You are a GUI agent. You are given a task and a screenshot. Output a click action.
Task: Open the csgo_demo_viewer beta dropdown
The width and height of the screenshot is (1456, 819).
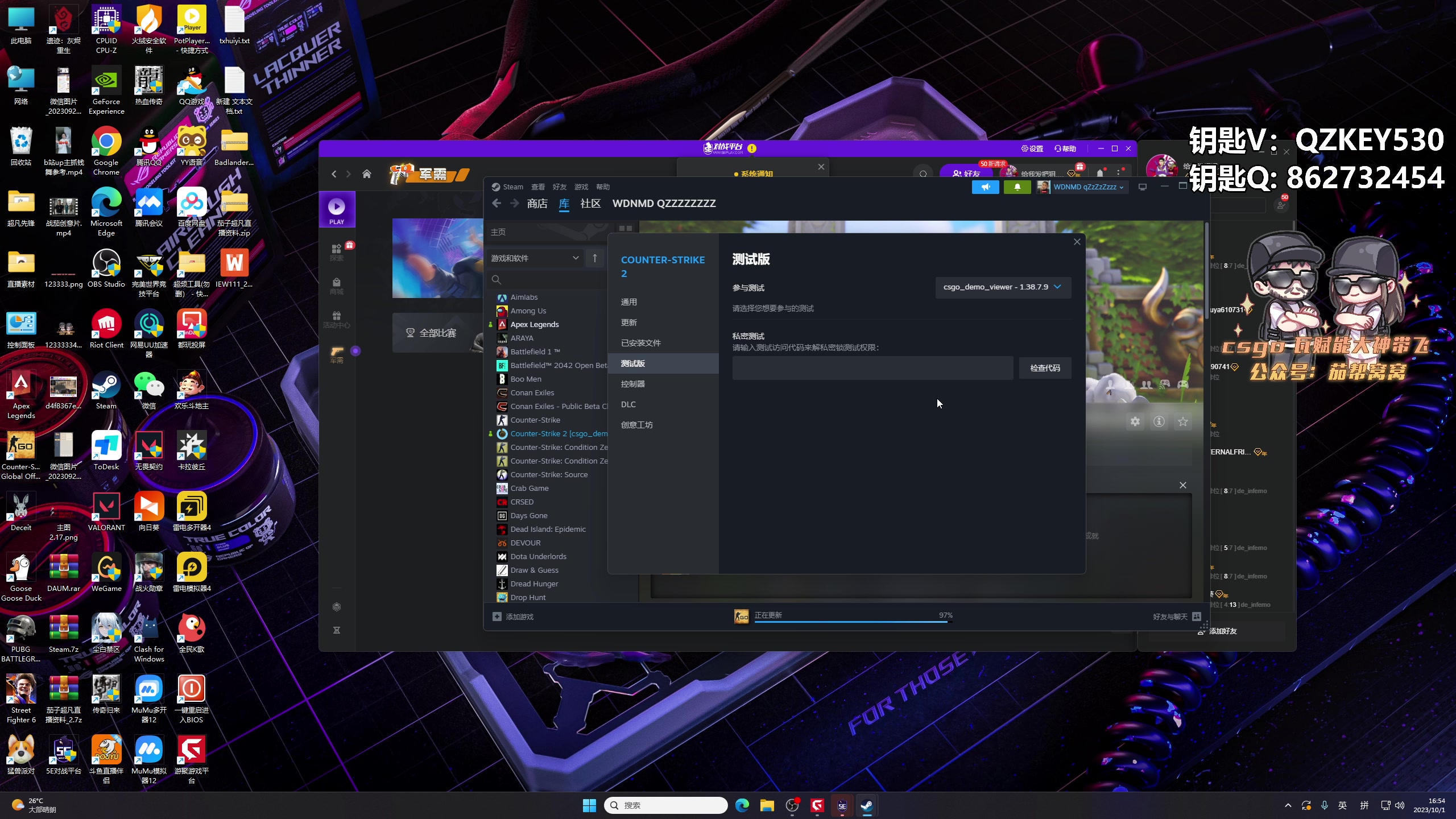point(1003,287)
